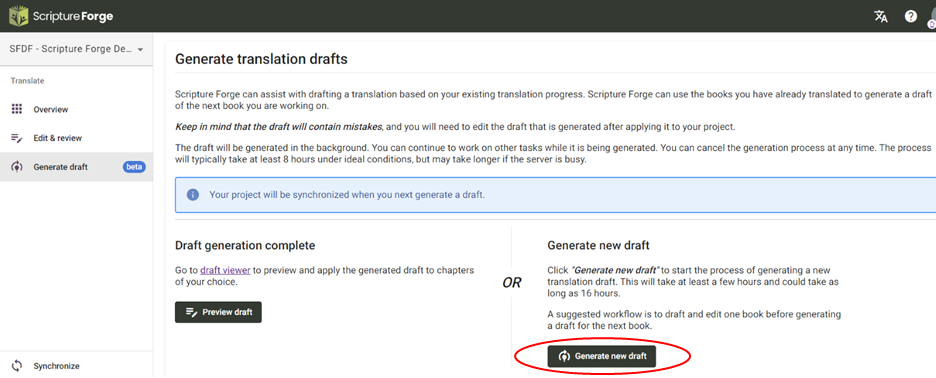936x378 pixels.
Task: Click the Scripture Forge title text
Action: (x=73, y=16)
